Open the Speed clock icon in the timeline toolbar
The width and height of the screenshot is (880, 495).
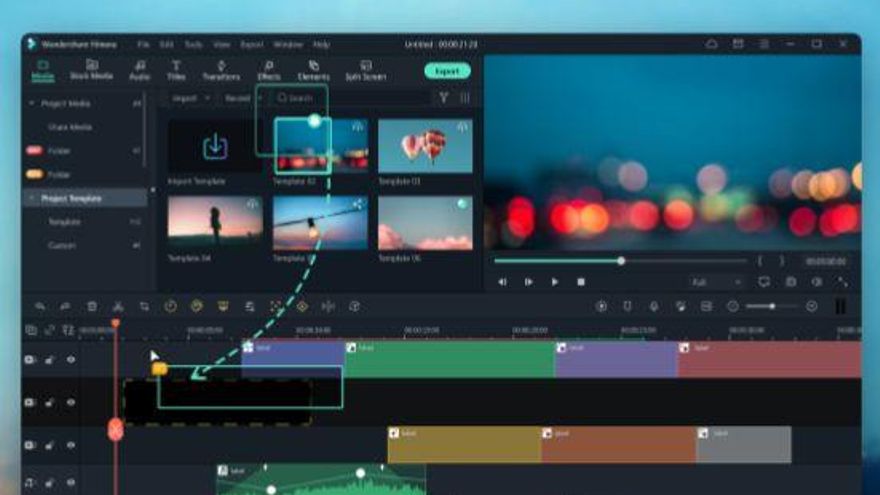click(x=171, y=306)
